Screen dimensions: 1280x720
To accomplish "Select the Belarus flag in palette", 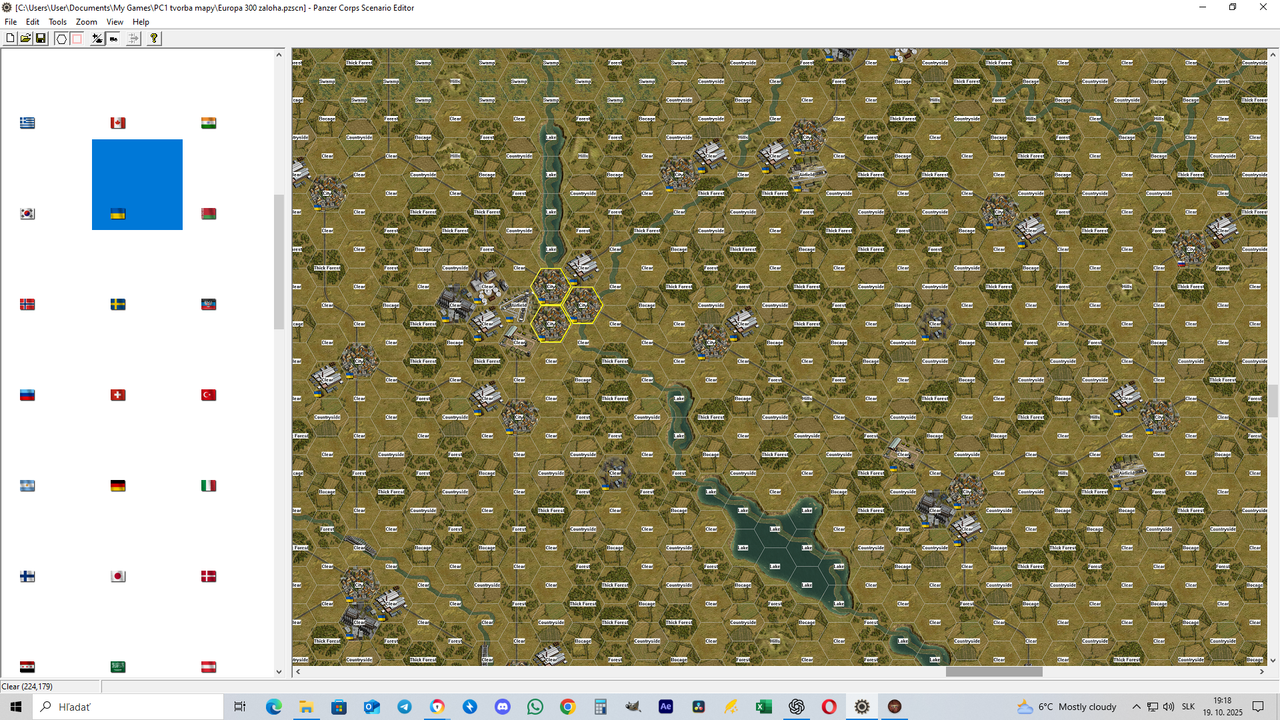I will coord(208,214).
